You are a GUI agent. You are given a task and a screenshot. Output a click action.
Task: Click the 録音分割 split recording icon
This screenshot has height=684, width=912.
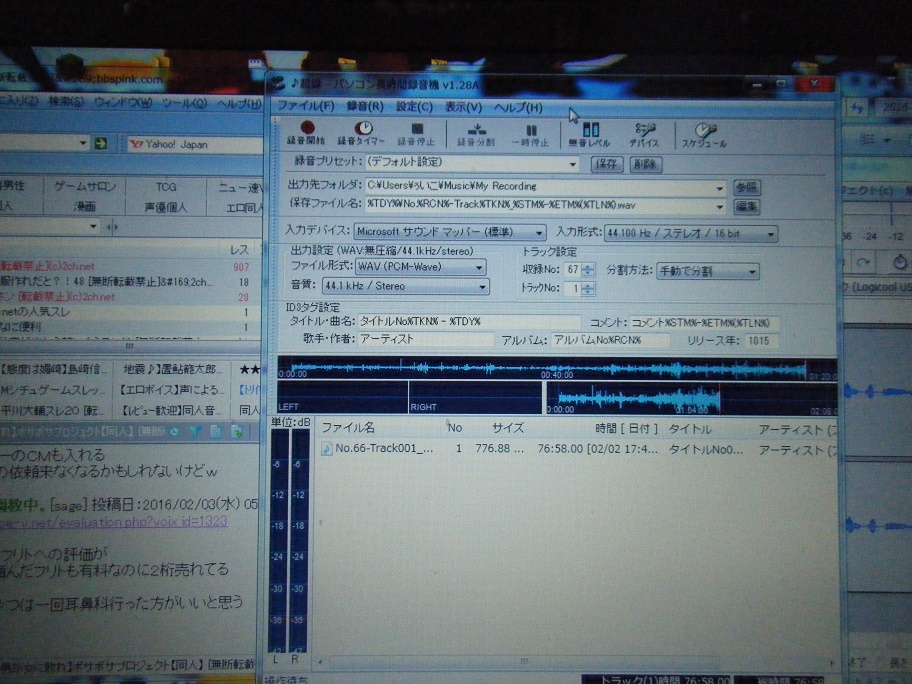click(476, 134)
